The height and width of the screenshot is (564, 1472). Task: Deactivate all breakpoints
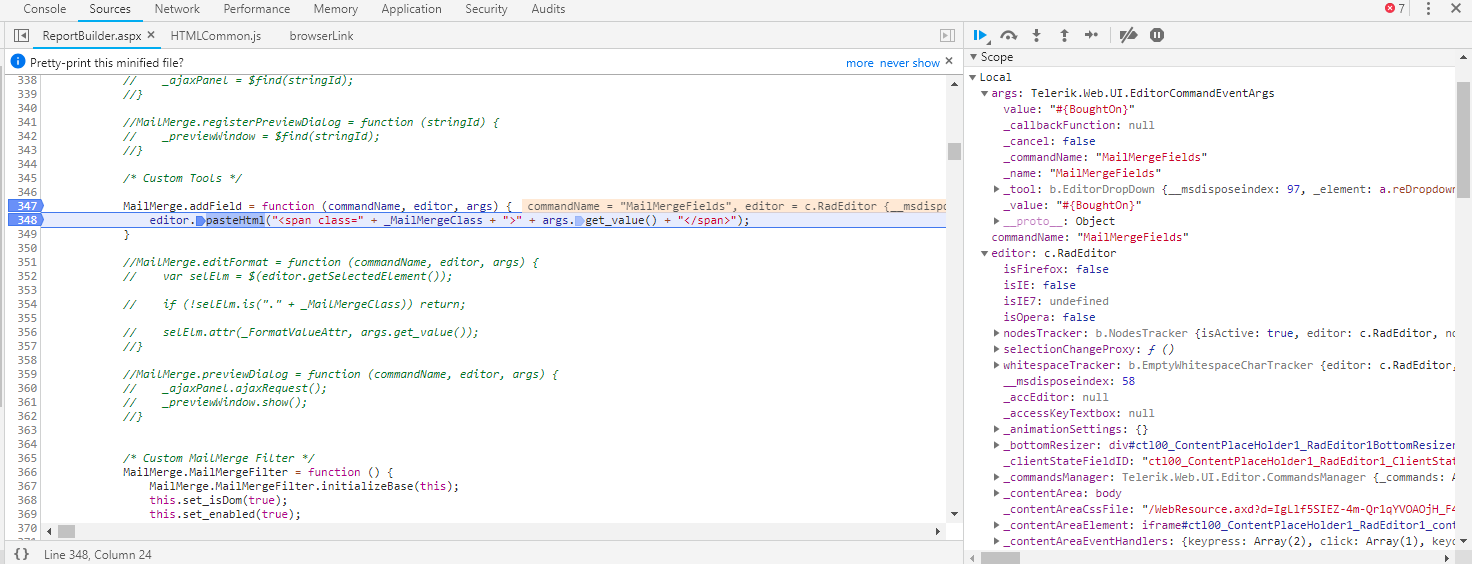(x=1128, y=35)
